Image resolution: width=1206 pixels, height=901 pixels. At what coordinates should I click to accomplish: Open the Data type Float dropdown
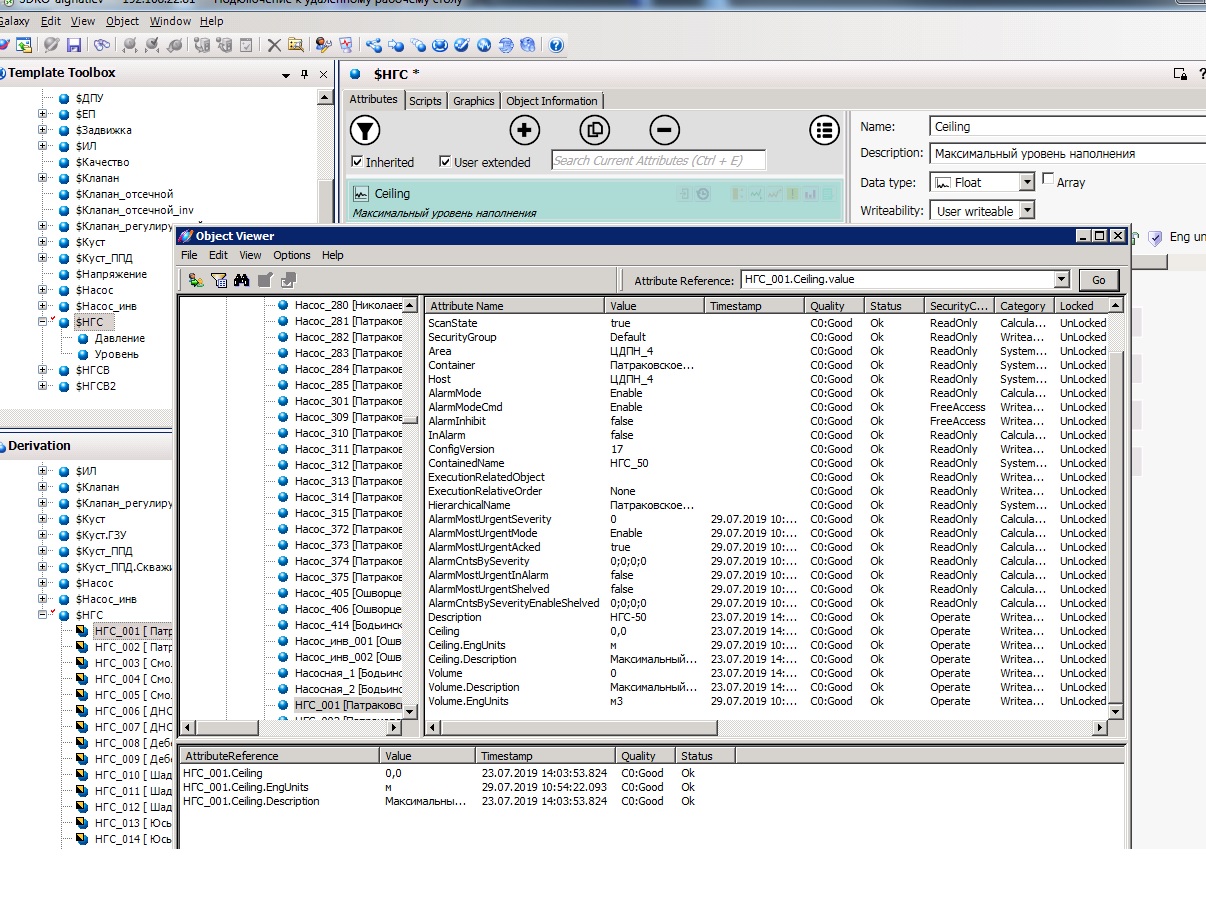pyautogui.click(x=1026, y=183)
